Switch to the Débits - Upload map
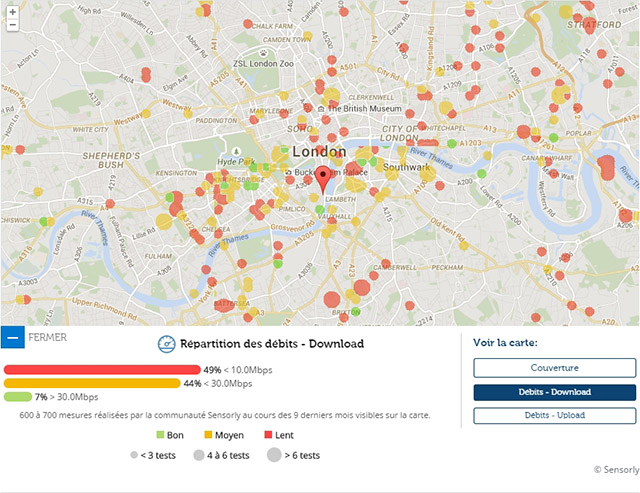The height and width of the screenshot is (493, 640). pyautogui.click(x=555, y=415)
